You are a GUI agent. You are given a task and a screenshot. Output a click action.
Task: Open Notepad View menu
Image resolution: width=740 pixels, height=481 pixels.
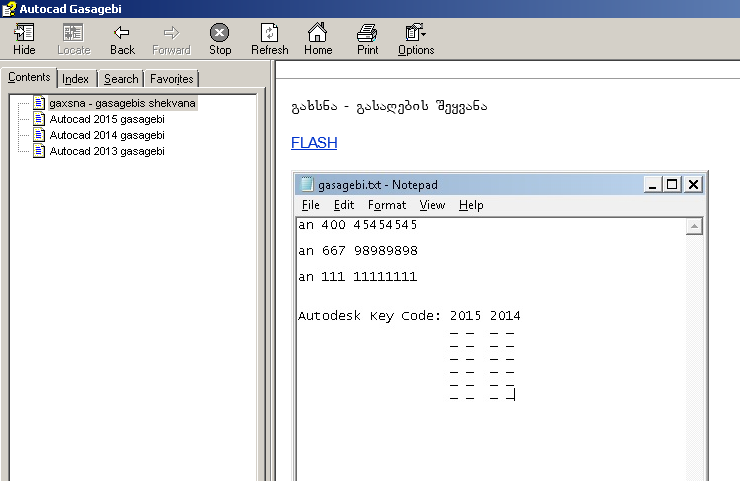click(432, 205)
